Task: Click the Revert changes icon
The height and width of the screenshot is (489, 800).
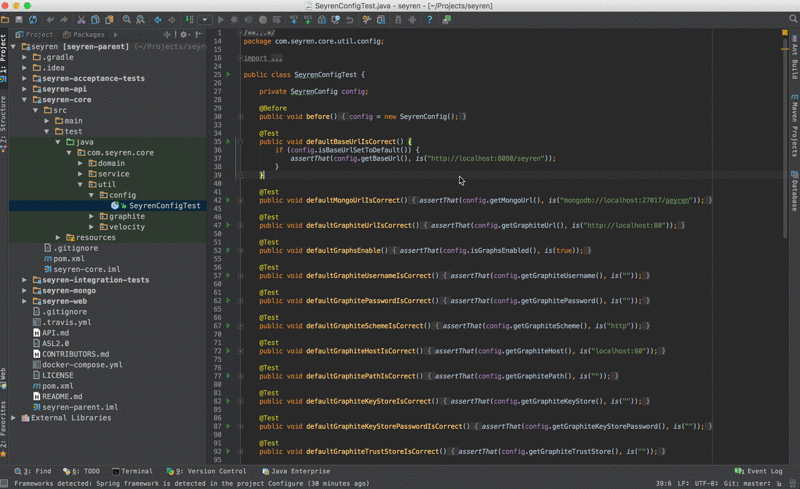Action: click(349, 20)
